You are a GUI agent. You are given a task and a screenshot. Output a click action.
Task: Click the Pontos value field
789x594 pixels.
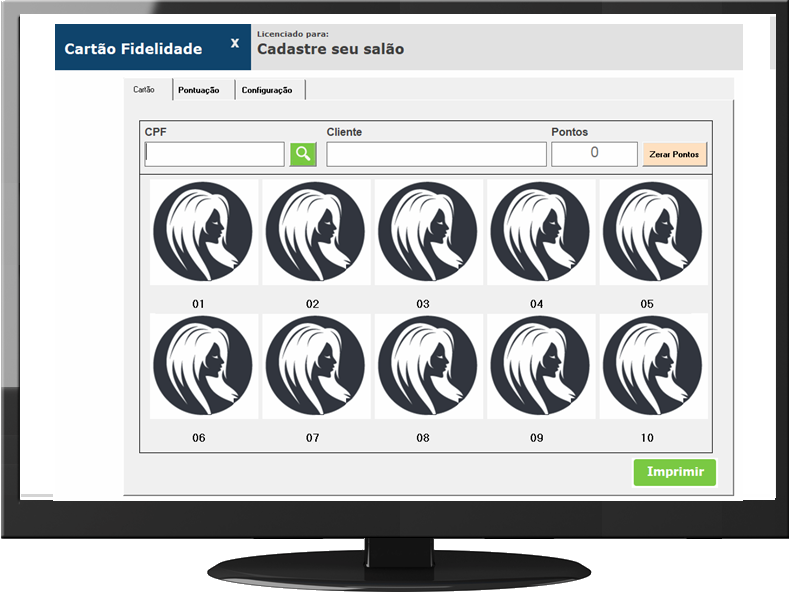[594, 154]
